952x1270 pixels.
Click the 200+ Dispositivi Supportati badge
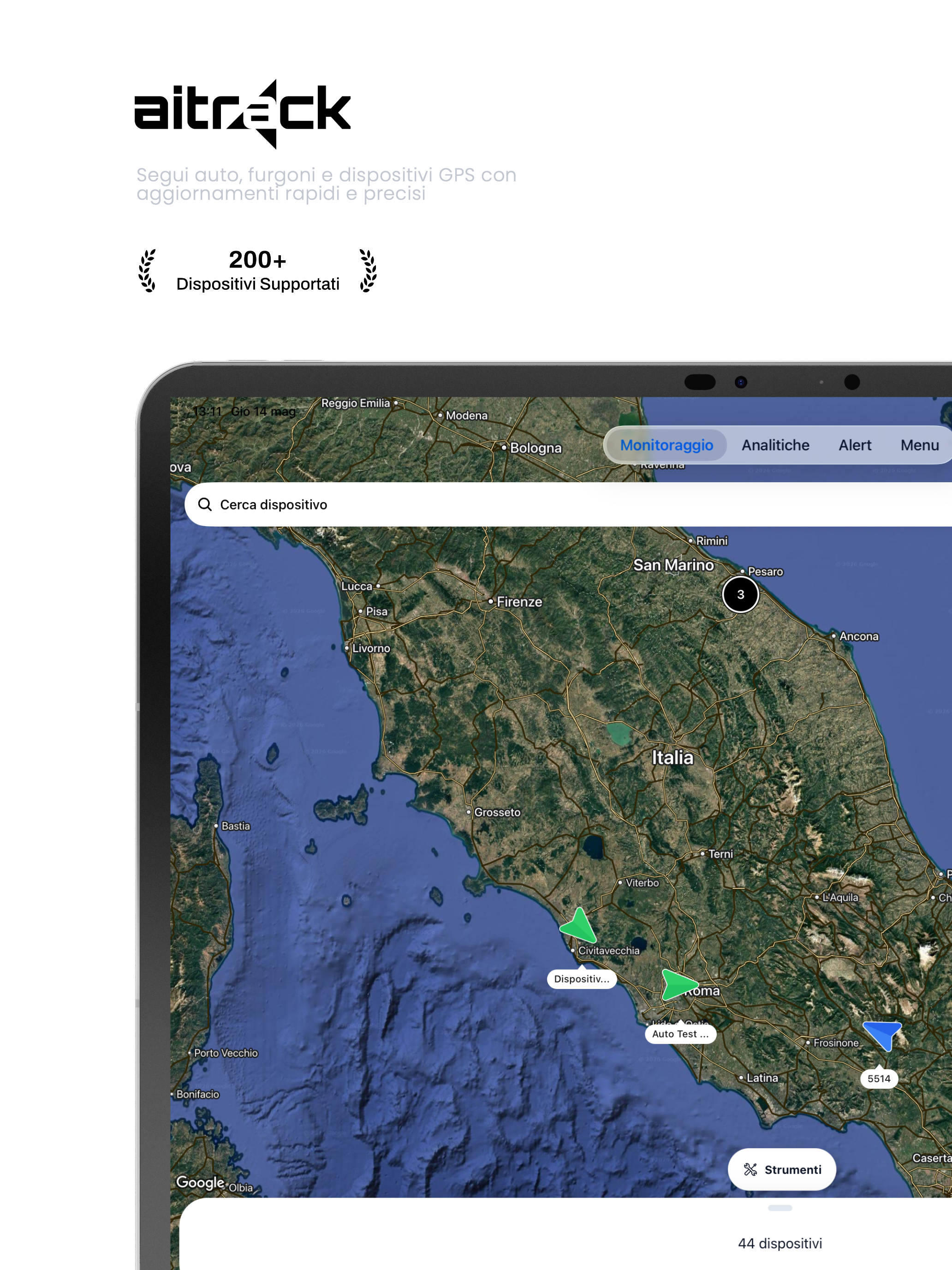tap(257, 270)
